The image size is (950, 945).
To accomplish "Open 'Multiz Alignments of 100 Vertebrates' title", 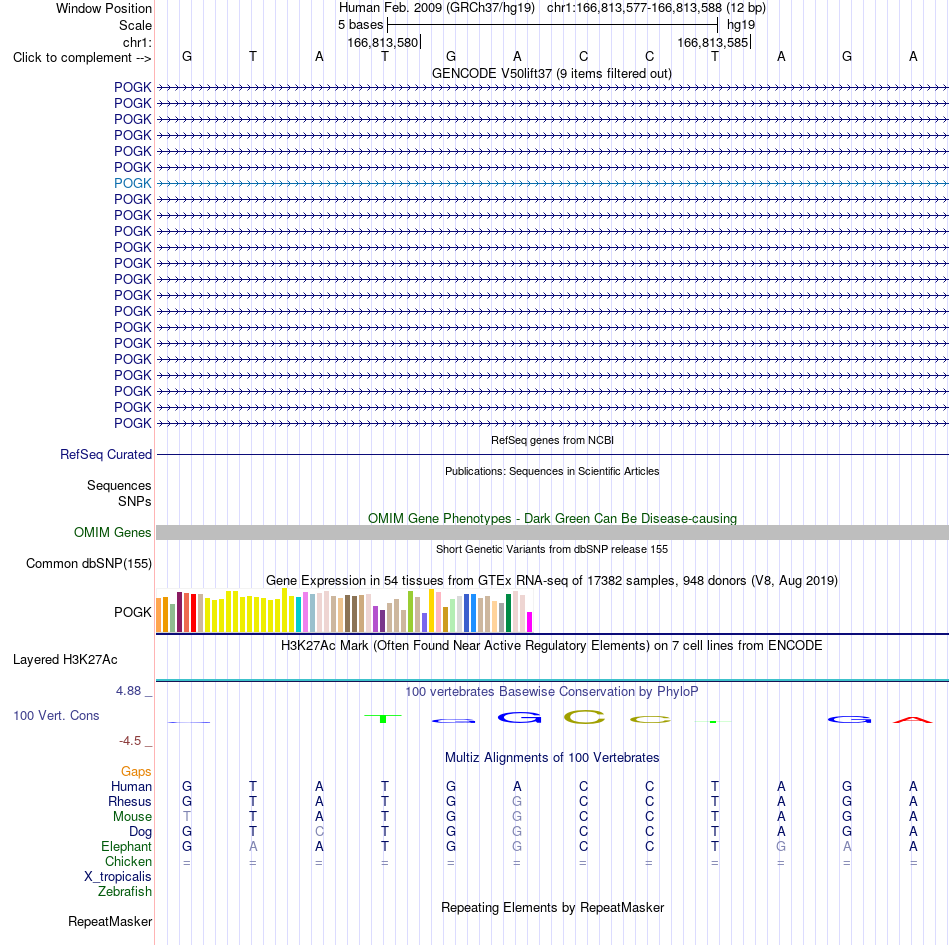I will click(552, 758).
